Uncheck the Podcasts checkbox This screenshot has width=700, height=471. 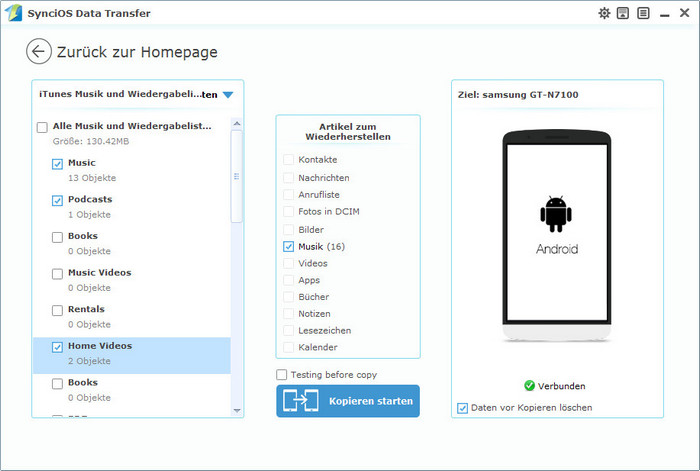[x=57, y=200]
